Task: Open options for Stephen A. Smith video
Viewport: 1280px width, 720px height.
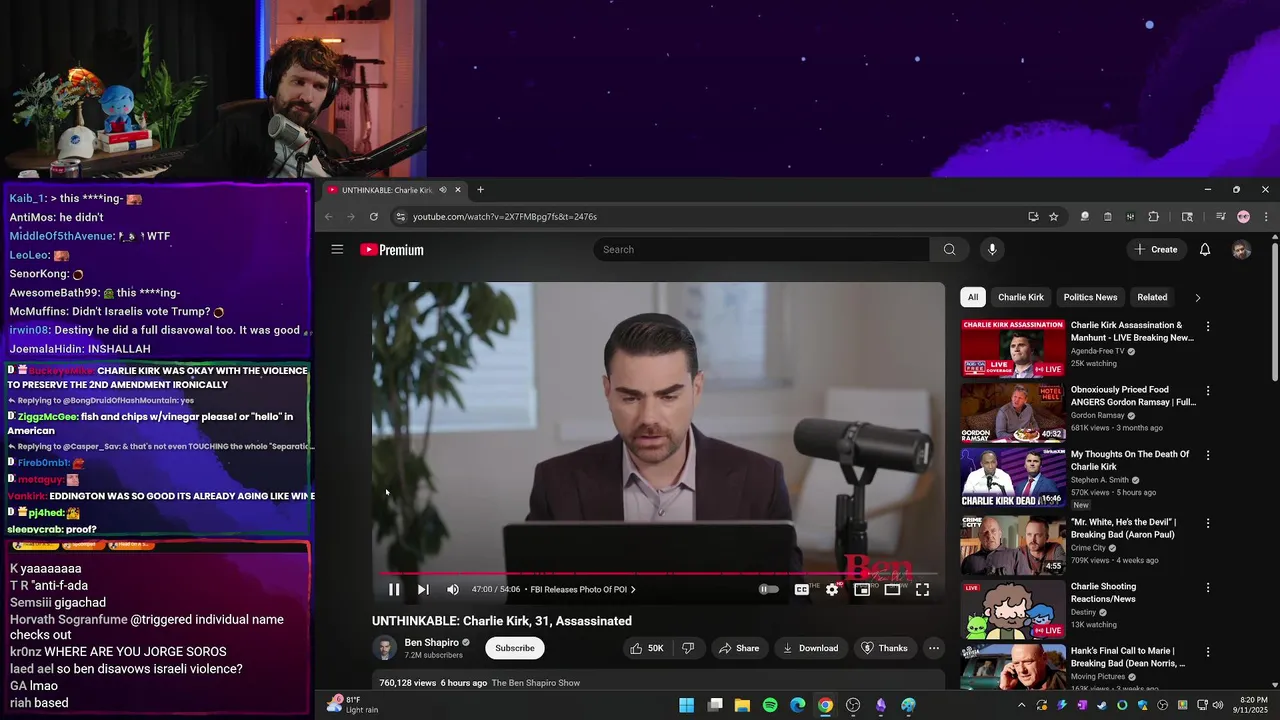Action: click(1208, 455)
